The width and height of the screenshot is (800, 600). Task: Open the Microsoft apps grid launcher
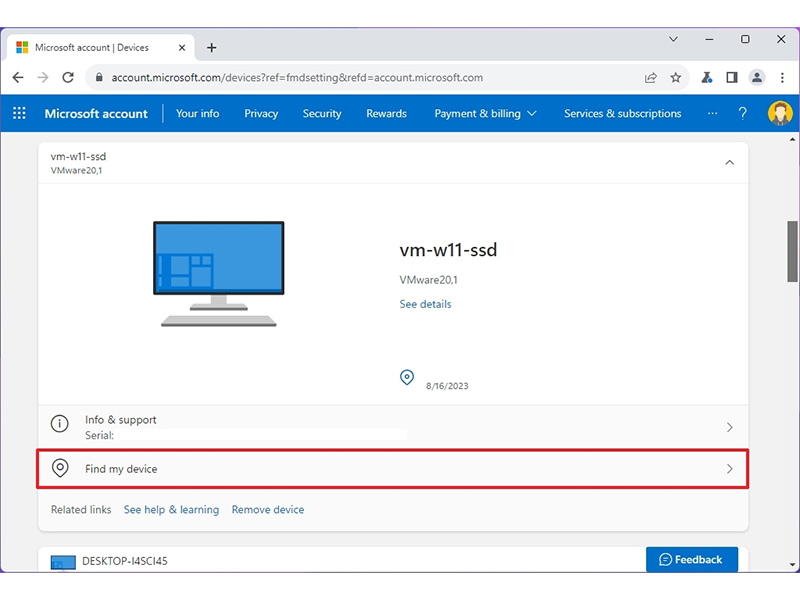coord(19,113)
